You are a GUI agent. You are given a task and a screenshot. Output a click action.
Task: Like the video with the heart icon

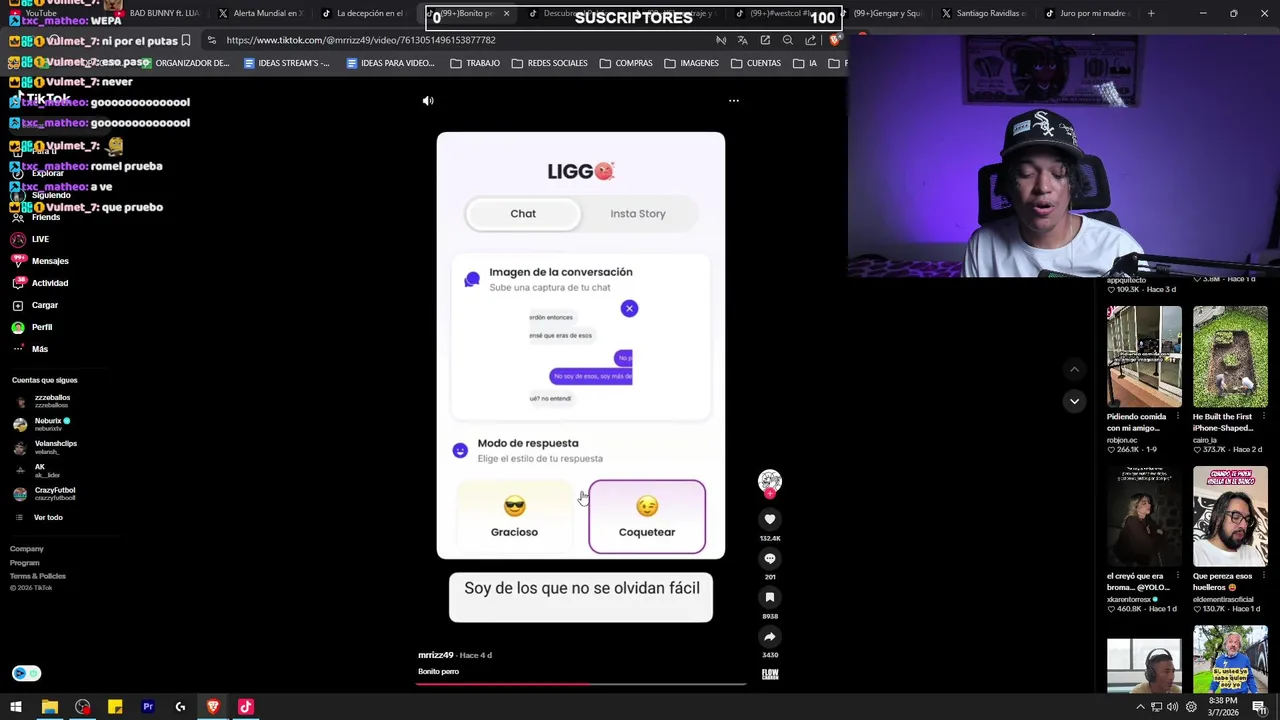[770, 519]
